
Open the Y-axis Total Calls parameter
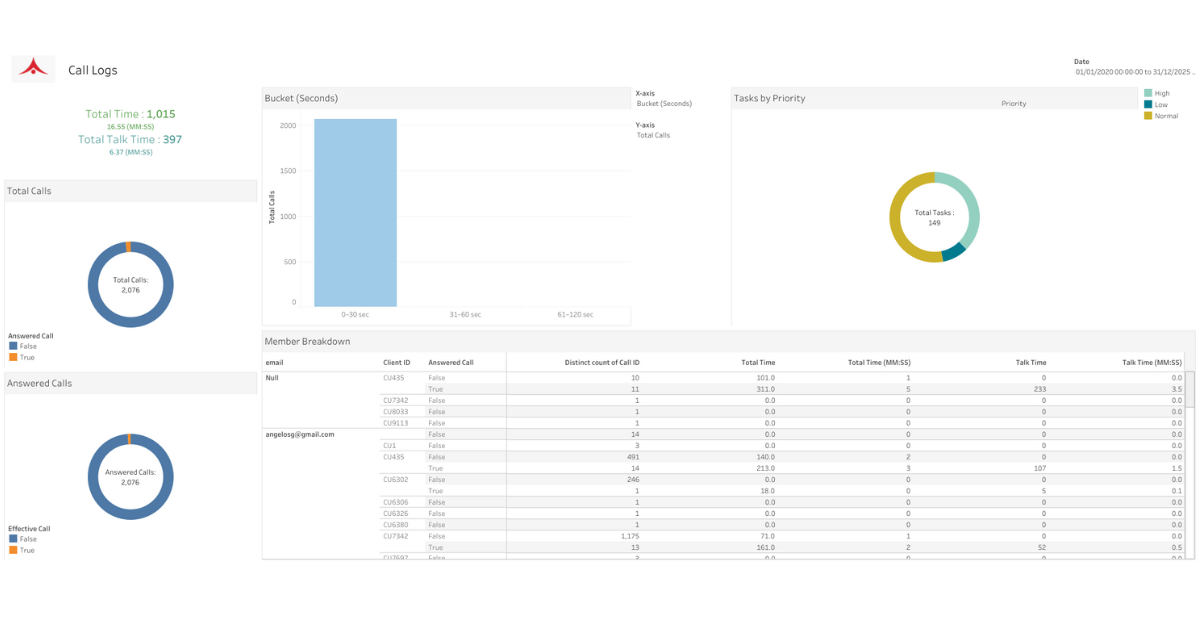(654, 135)
